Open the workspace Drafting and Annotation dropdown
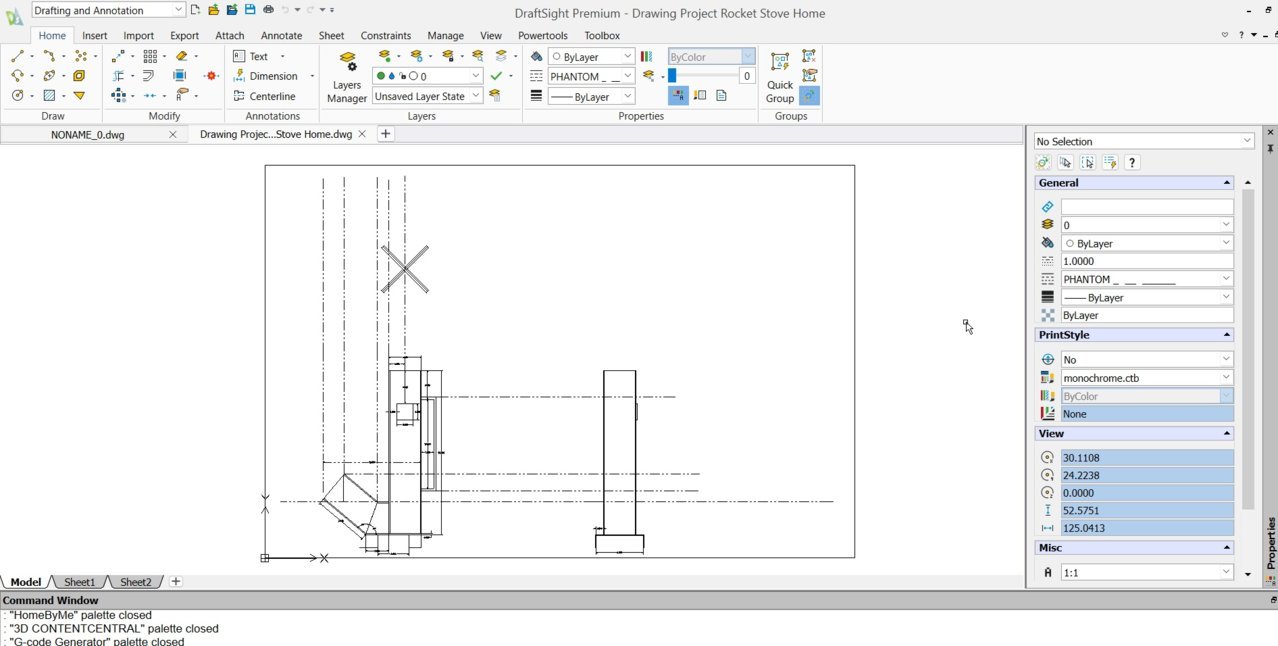 (x=108, y=10)
